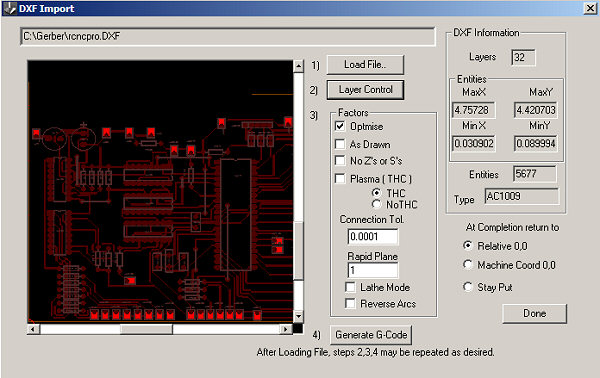Close the DXF Import dialog
The width and height of the screenshot is (600, 378).
click(x=590, y=8)
